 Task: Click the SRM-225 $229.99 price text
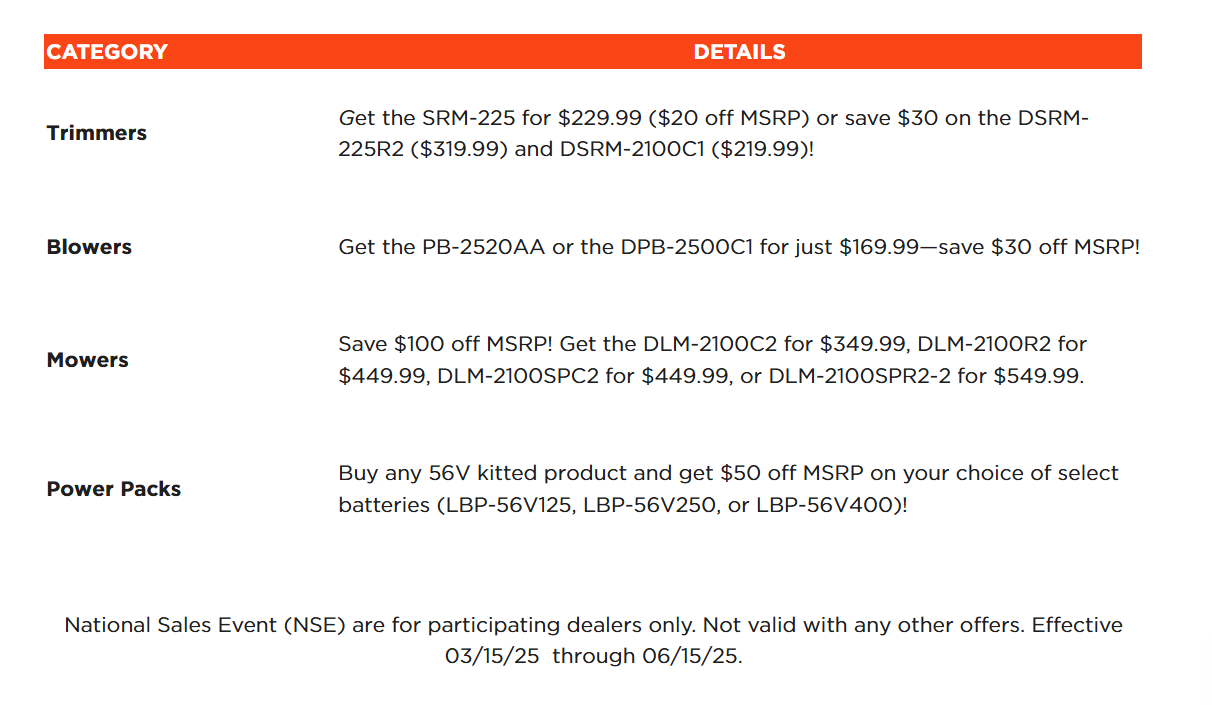(599, 118)
